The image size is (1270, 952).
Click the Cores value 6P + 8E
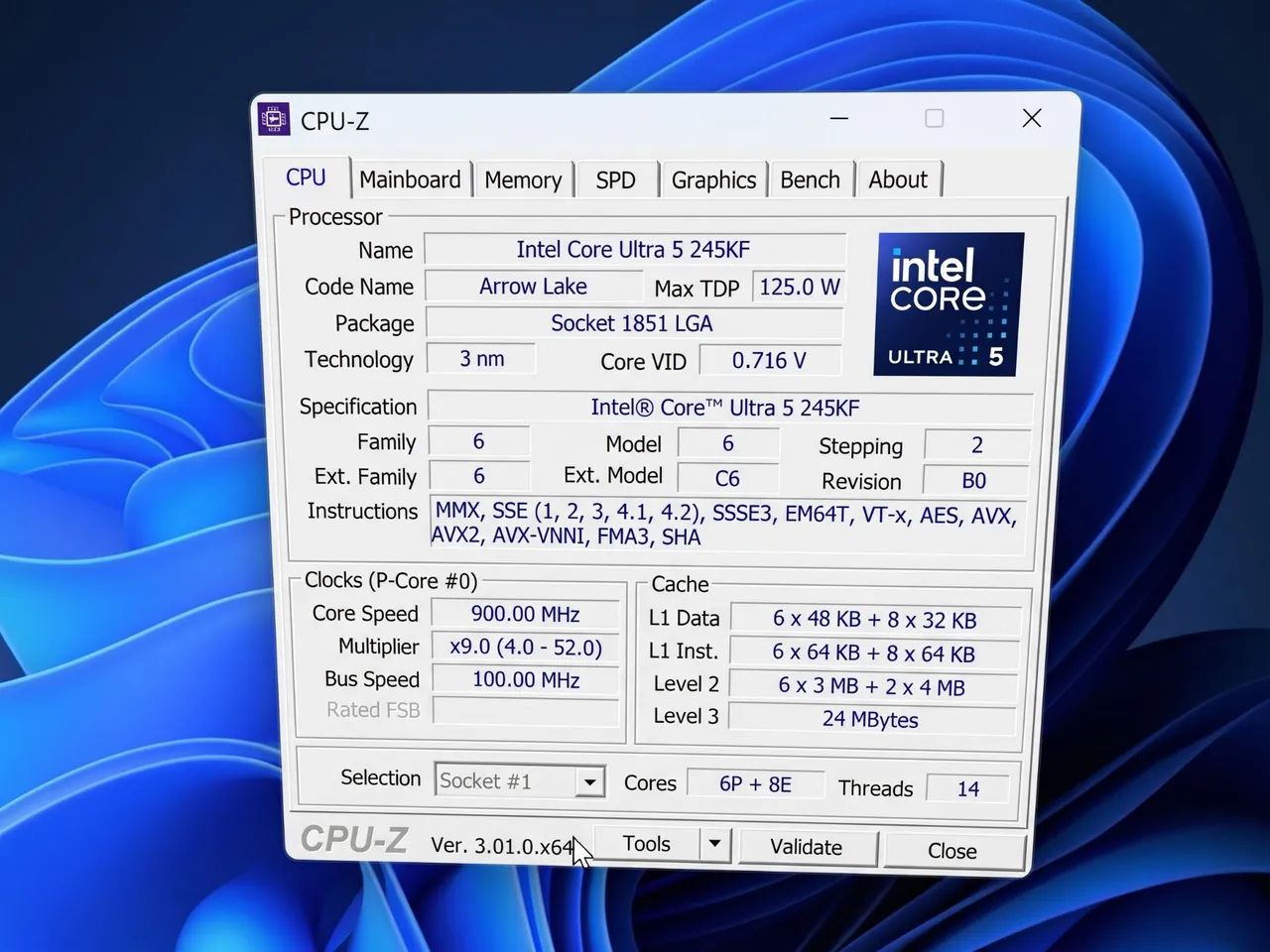755,784
